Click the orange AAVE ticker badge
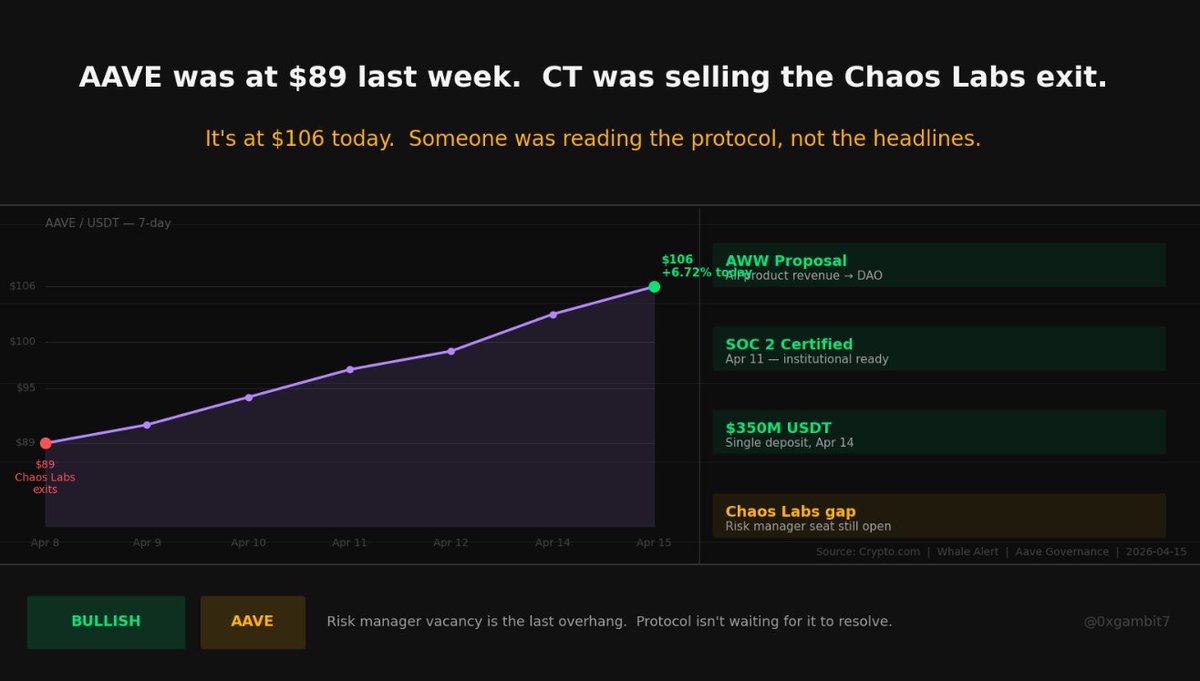This screenshot has height=681, width=1200. coord(252,622)
